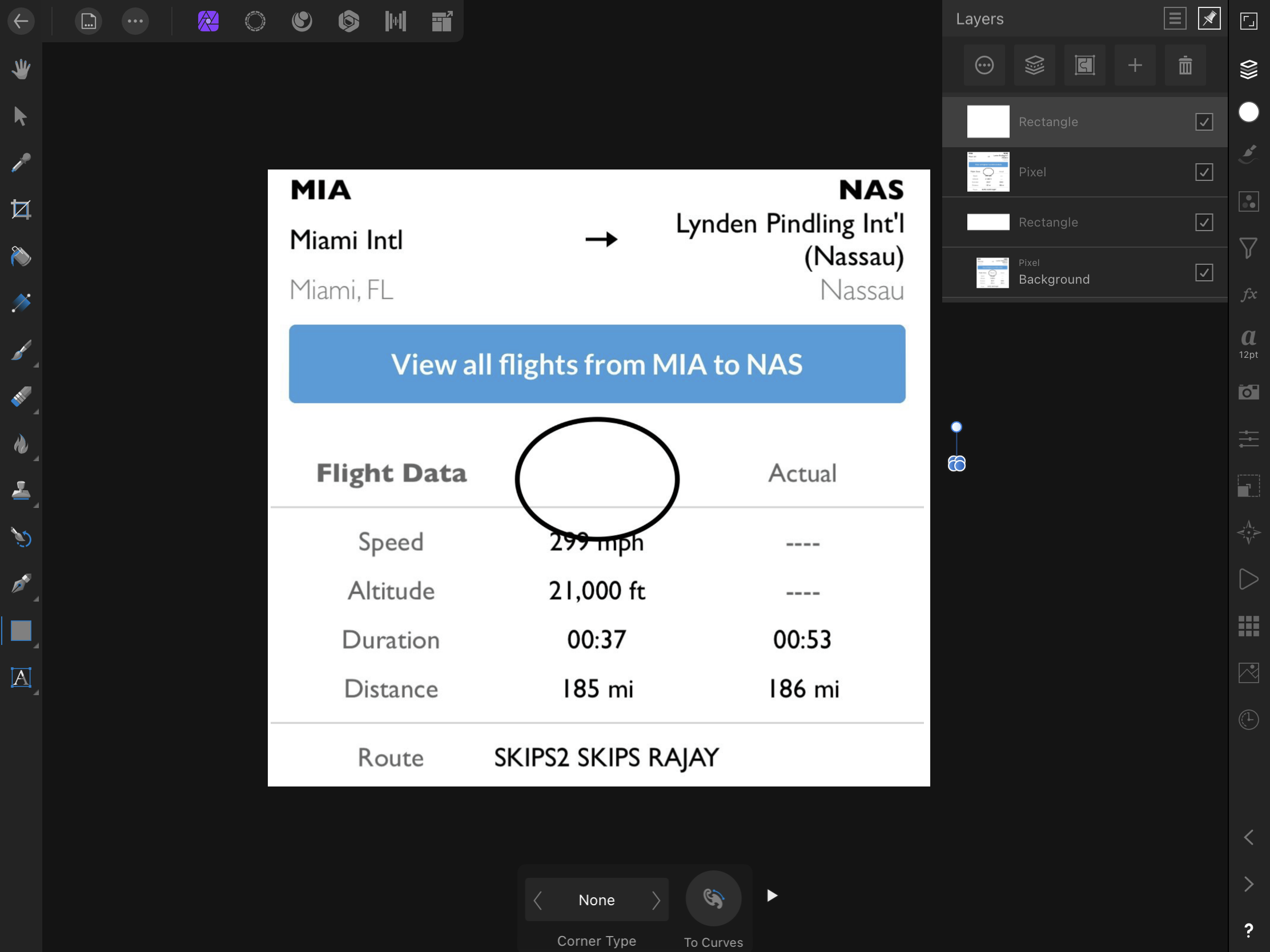Open the Layers studio
Image resolution: width=1270 pixels, height=952 pixels.
pyautogui.click(x=1249, y=69)
